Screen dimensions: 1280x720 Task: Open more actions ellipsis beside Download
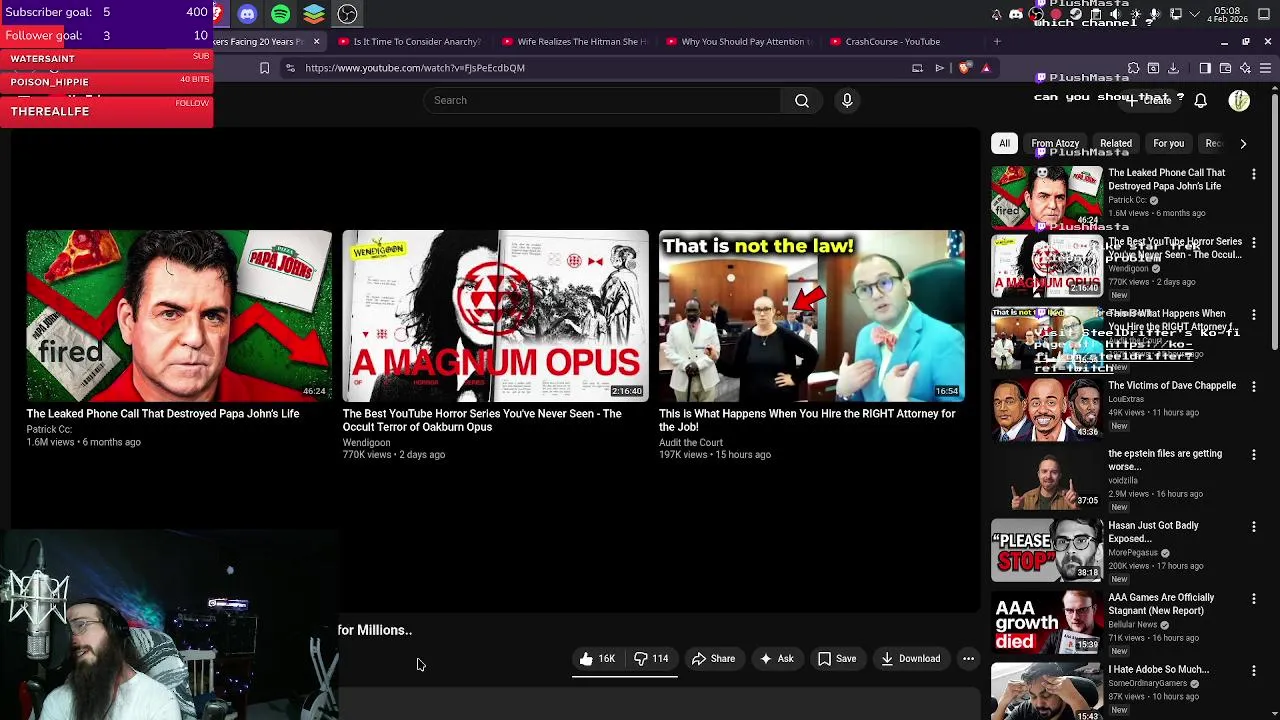(x=968, y=659)
